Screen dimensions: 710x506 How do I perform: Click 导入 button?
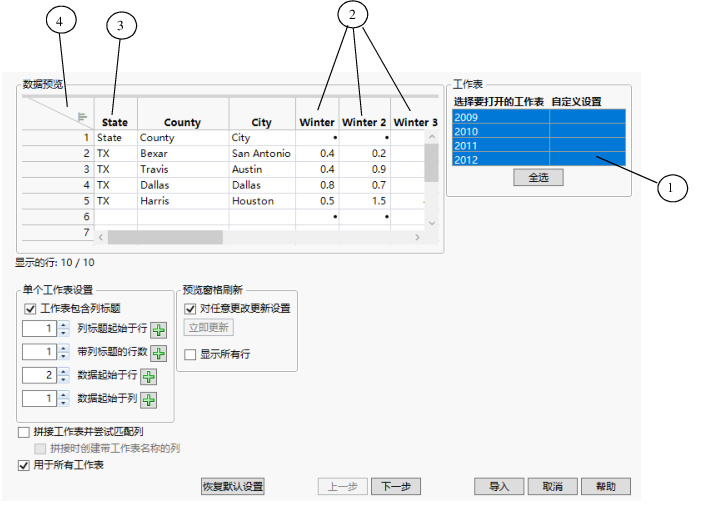[x=499, y=487]
